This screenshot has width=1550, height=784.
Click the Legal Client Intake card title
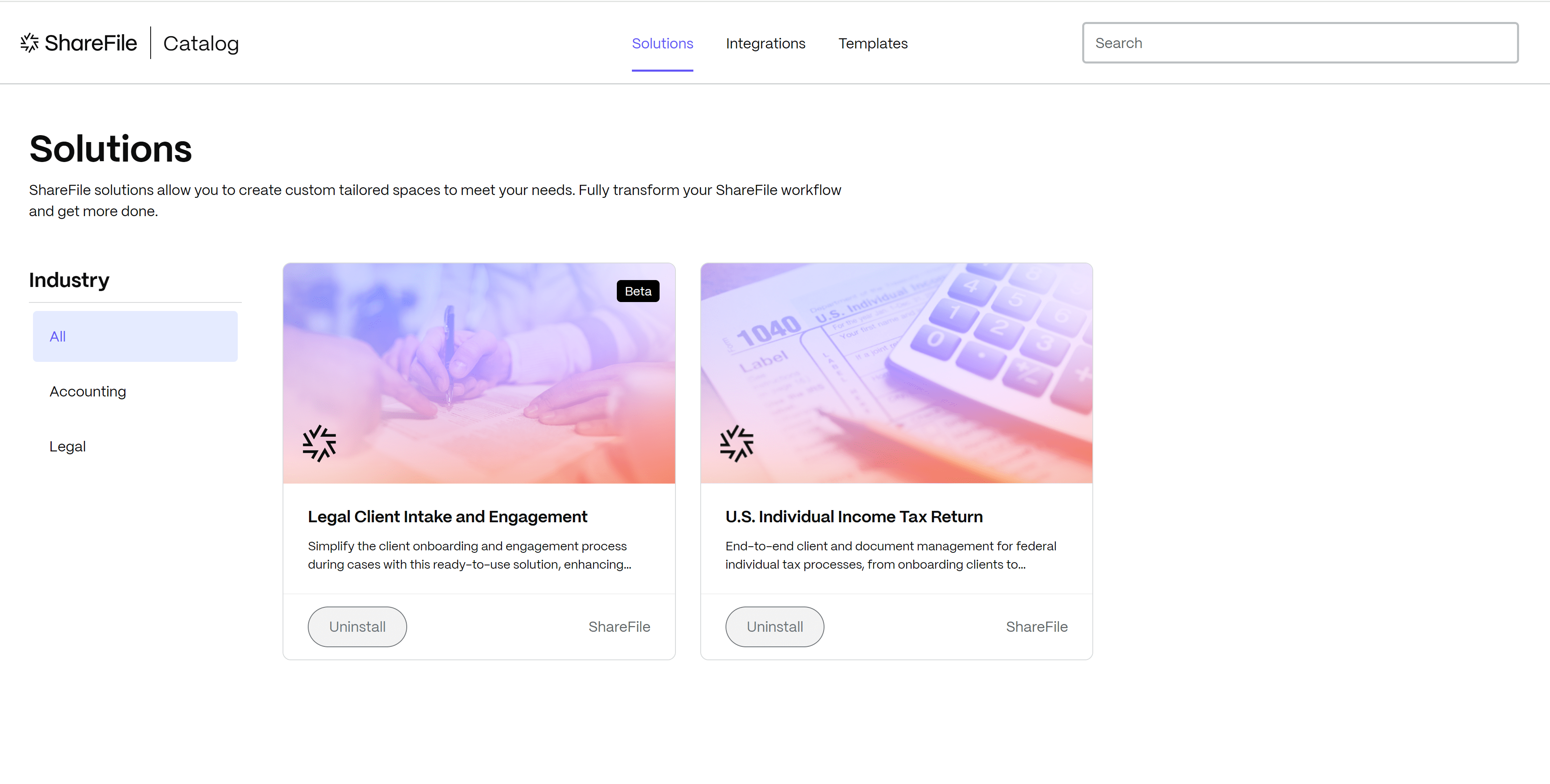(x=447, y=516)
